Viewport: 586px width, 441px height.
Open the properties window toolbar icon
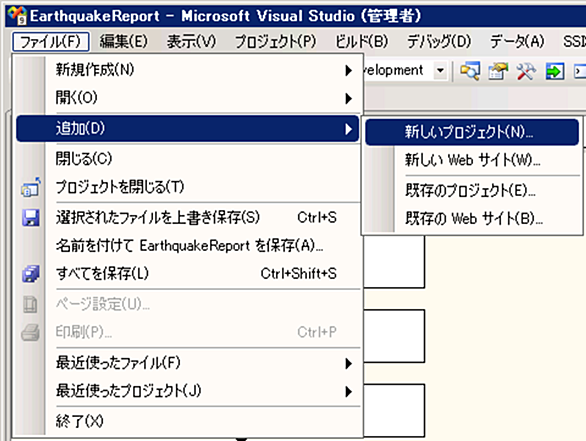tap(498, 70)
